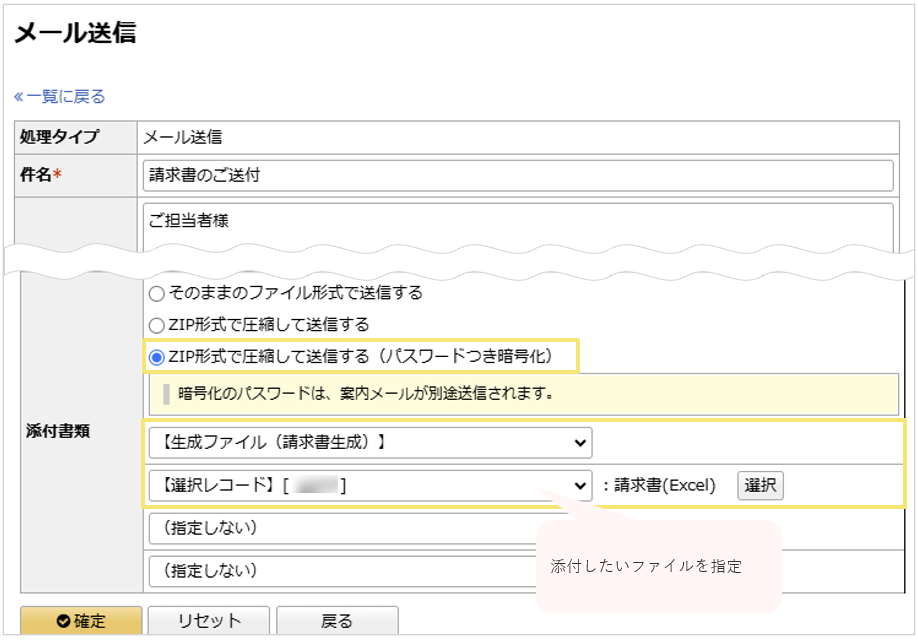Viewport: 918px width, 641px height.
Task: Click the リセット button
Action: (209, 621)
